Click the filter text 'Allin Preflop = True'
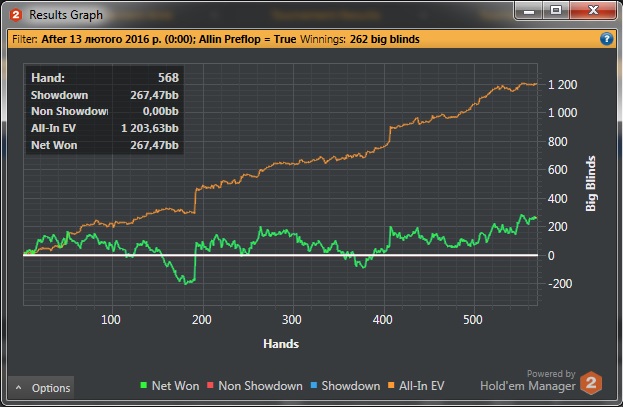The image size is (623, 408). [x=247, y=39]
